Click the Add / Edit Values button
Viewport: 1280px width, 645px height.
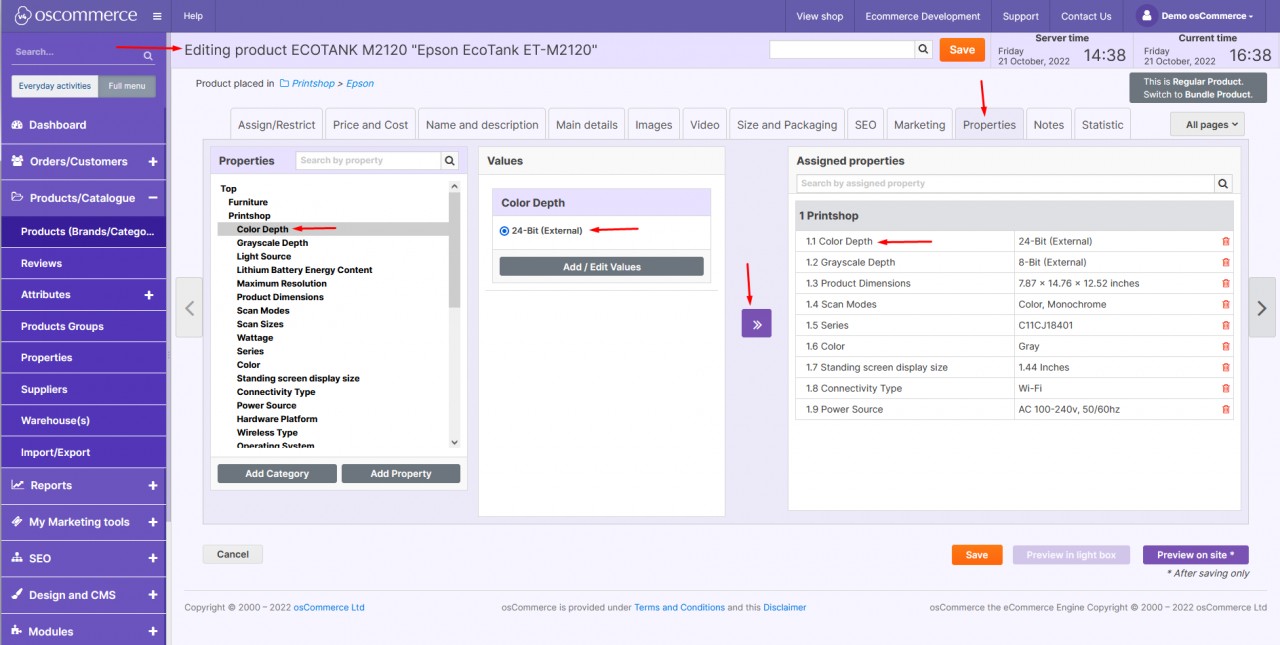click(x=602, y=267)
